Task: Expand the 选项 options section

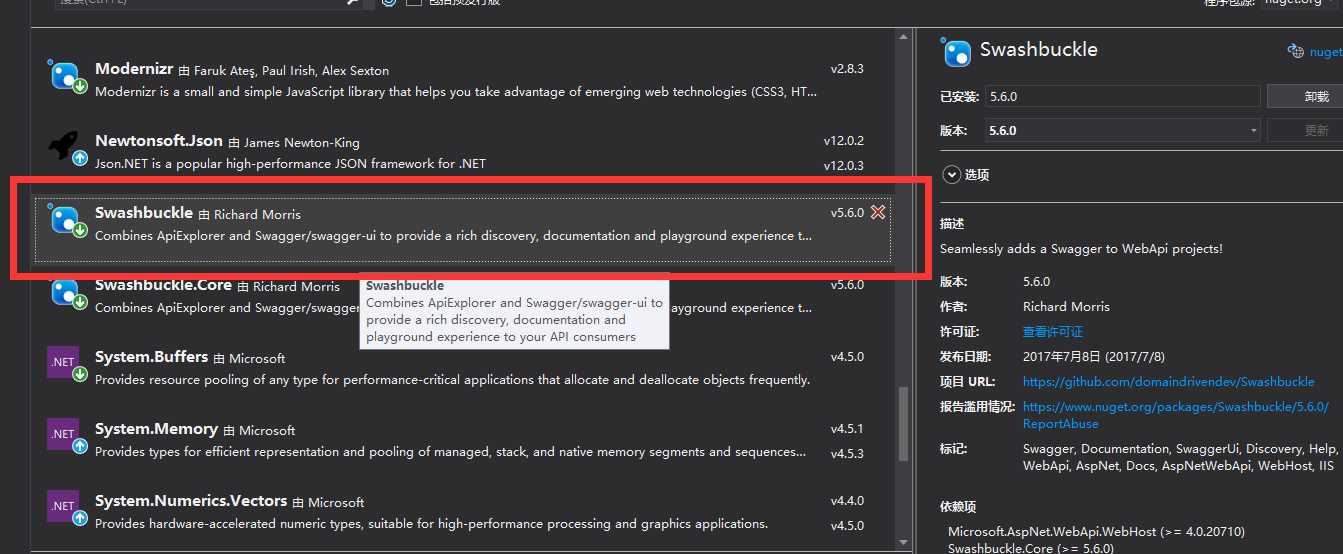Action: [x=950, y=174]
